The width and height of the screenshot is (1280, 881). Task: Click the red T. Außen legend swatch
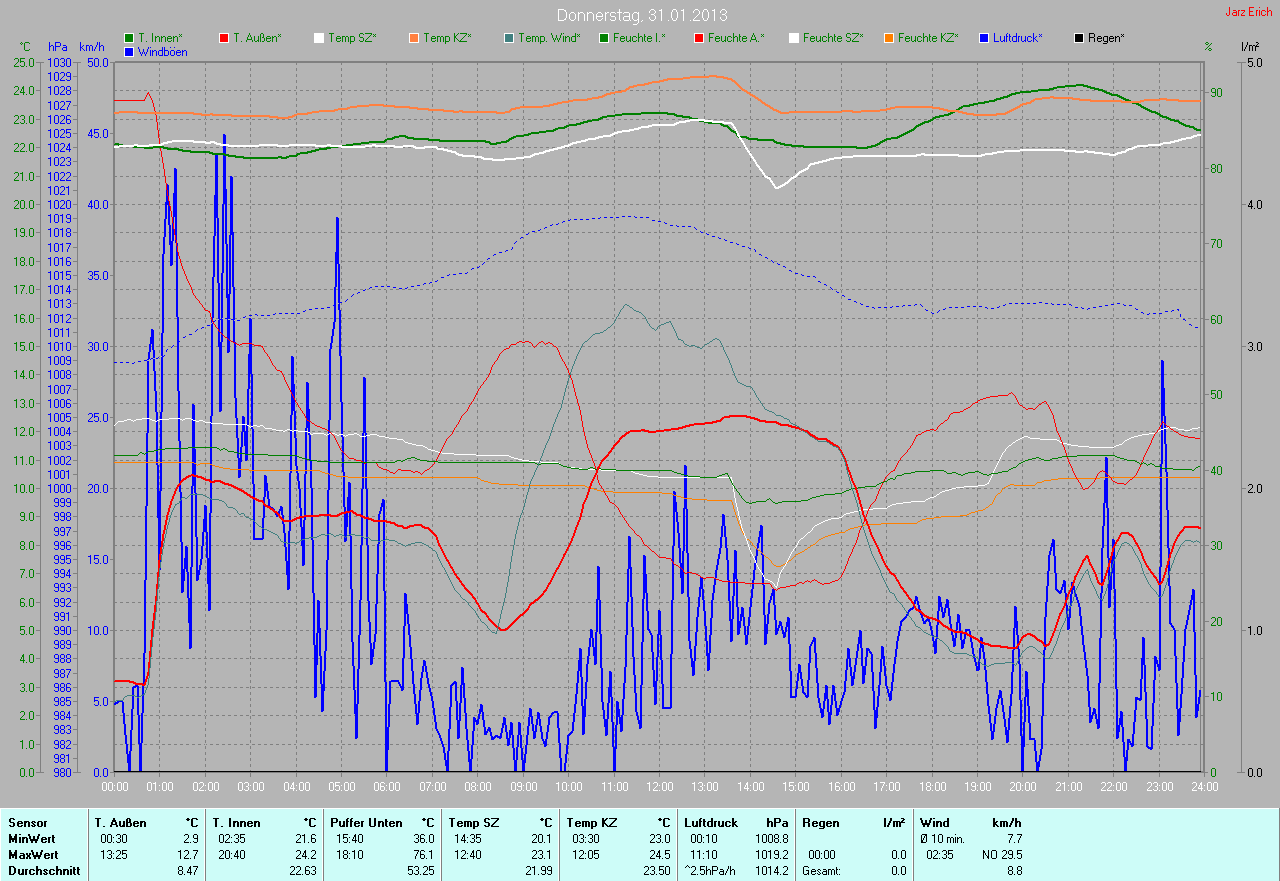pyautogui.click(x=224, y=38)
